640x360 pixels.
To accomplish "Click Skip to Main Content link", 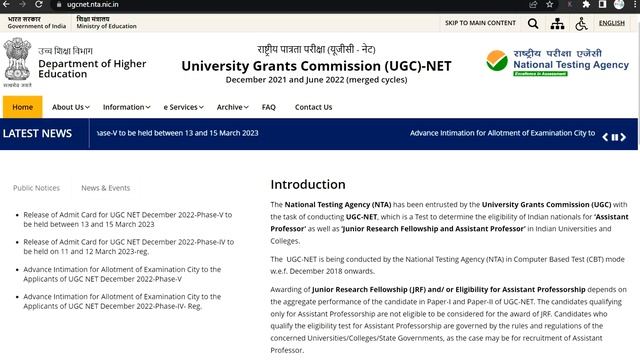I will pyautogui.click(x=480, y=23).
